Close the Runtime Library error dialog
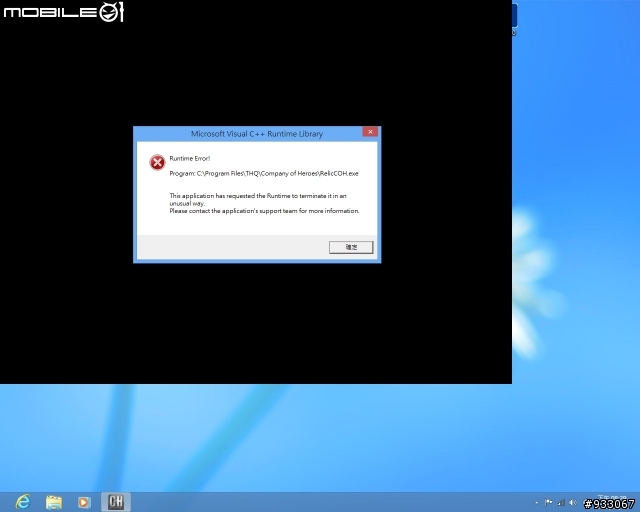Screen dimensions: 640x512 370,131
